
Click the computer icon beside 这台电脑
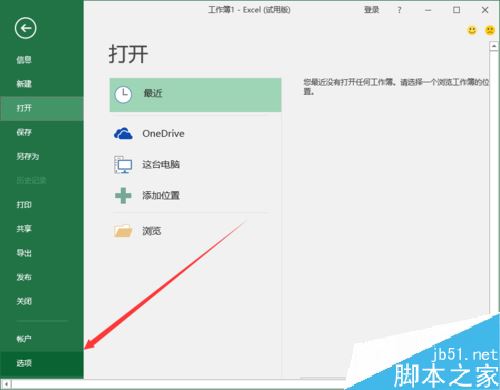pyautogui.click(x=123, y=165)
